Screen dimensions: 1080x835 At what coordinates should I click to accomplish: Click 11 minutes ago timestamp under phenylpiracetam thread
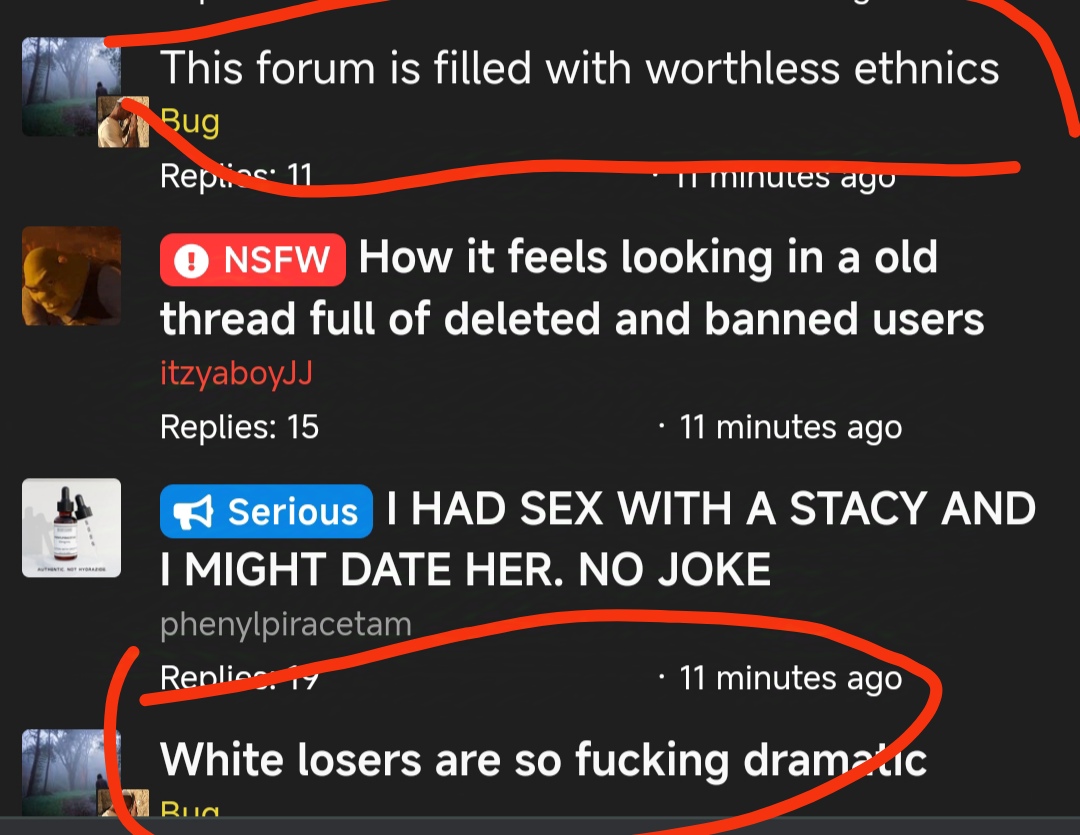pos(791,678)
